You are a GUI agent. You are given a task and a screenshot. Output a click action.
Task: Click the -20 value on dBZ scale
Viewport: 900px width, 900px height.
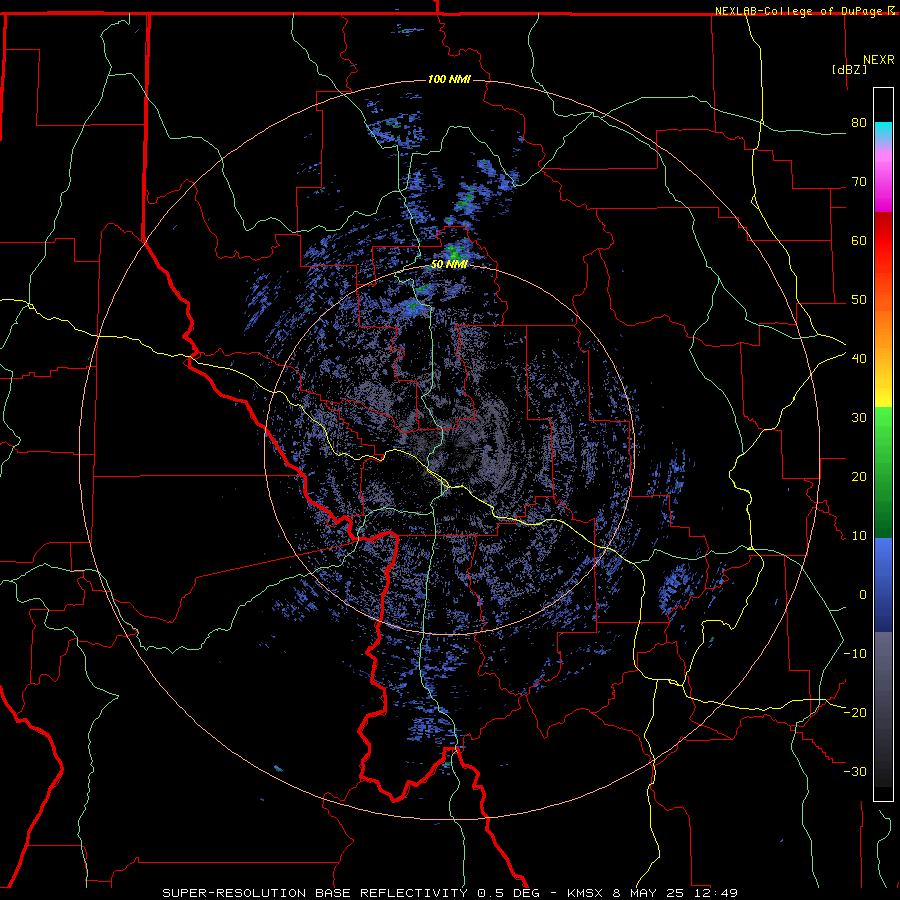[x=855, y=713]
